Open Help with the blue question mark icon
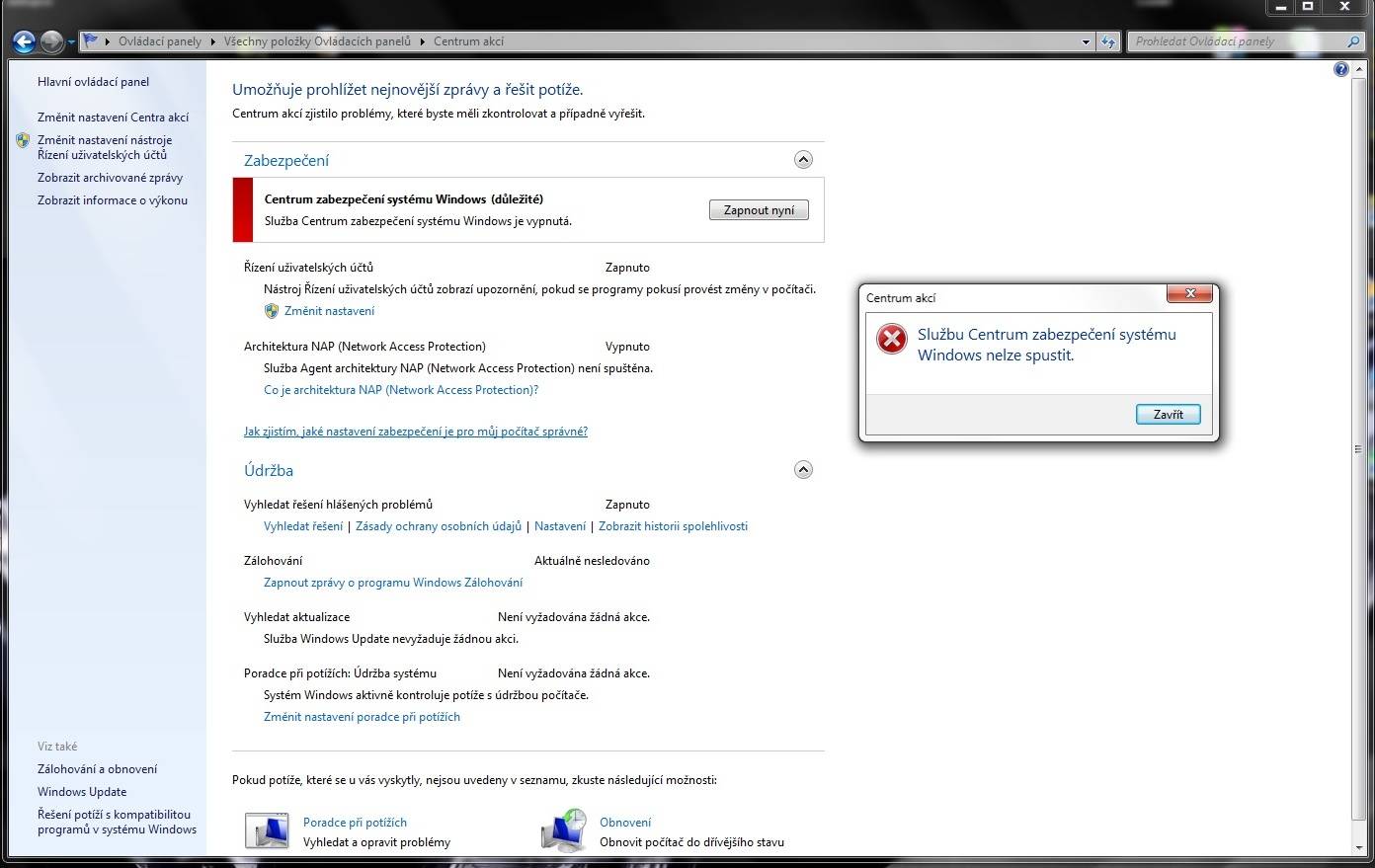1375x868 pixels. tap(1340, 69)
